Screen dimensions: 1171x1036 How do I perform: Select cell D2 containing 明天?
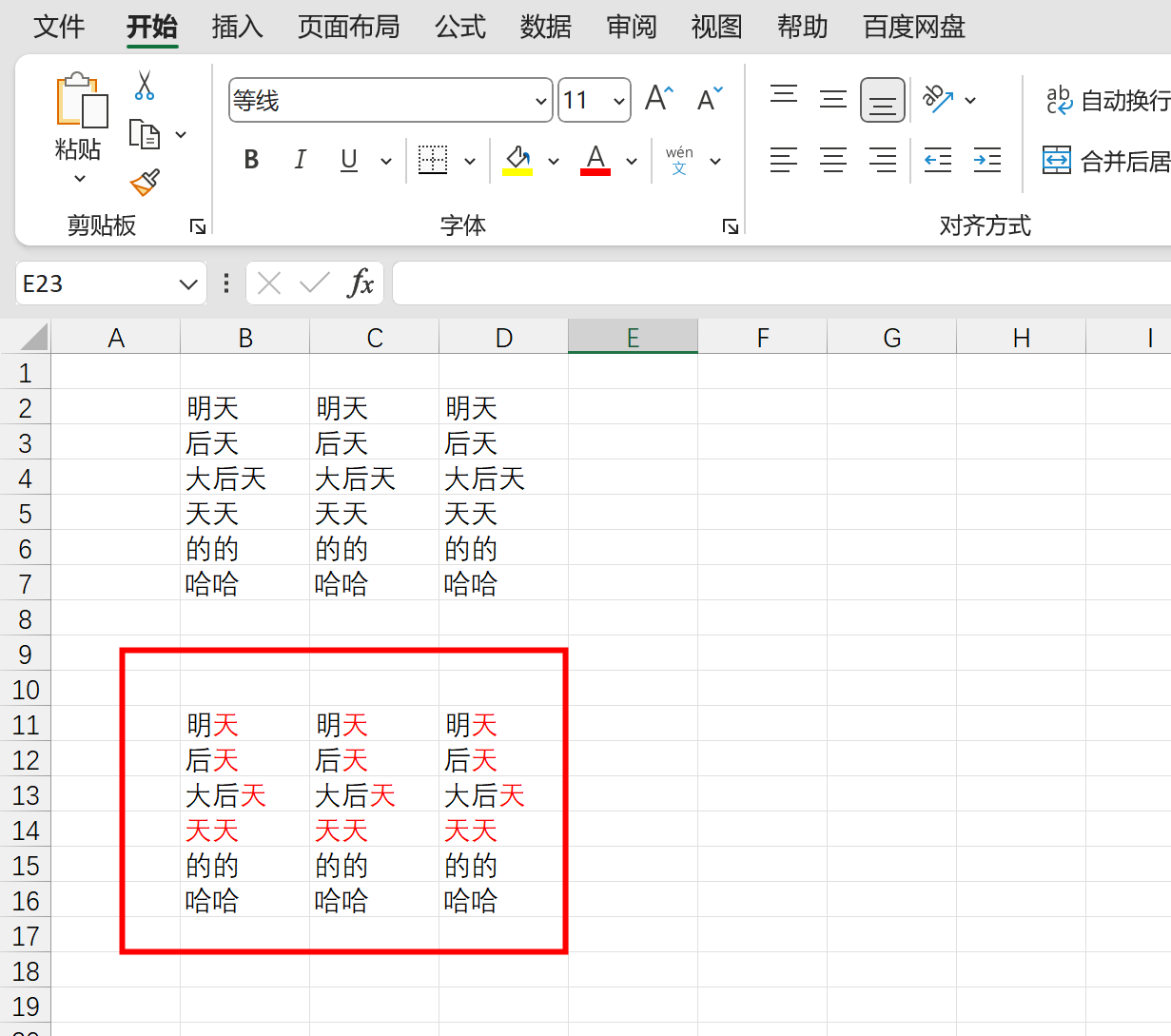[x=504, y=407]
